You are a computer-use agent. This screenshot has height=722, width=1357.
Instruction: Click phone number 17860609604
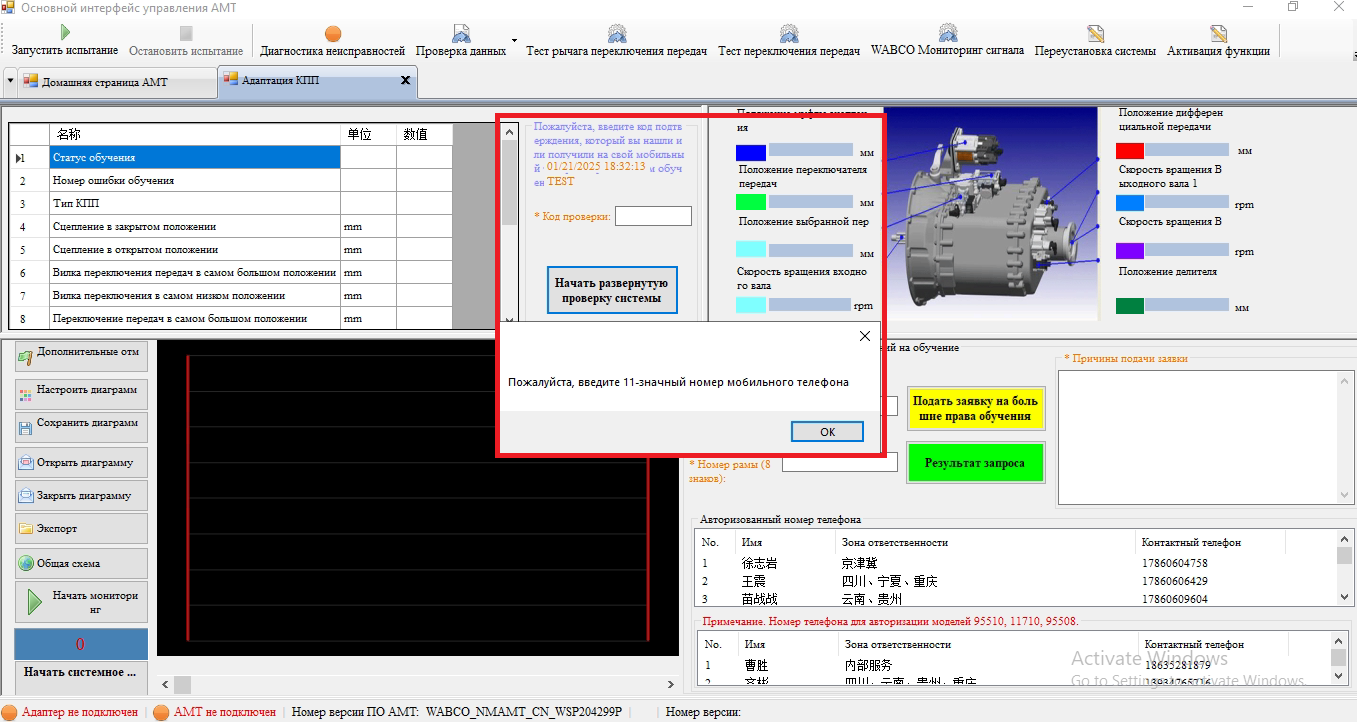point(1175,599)
